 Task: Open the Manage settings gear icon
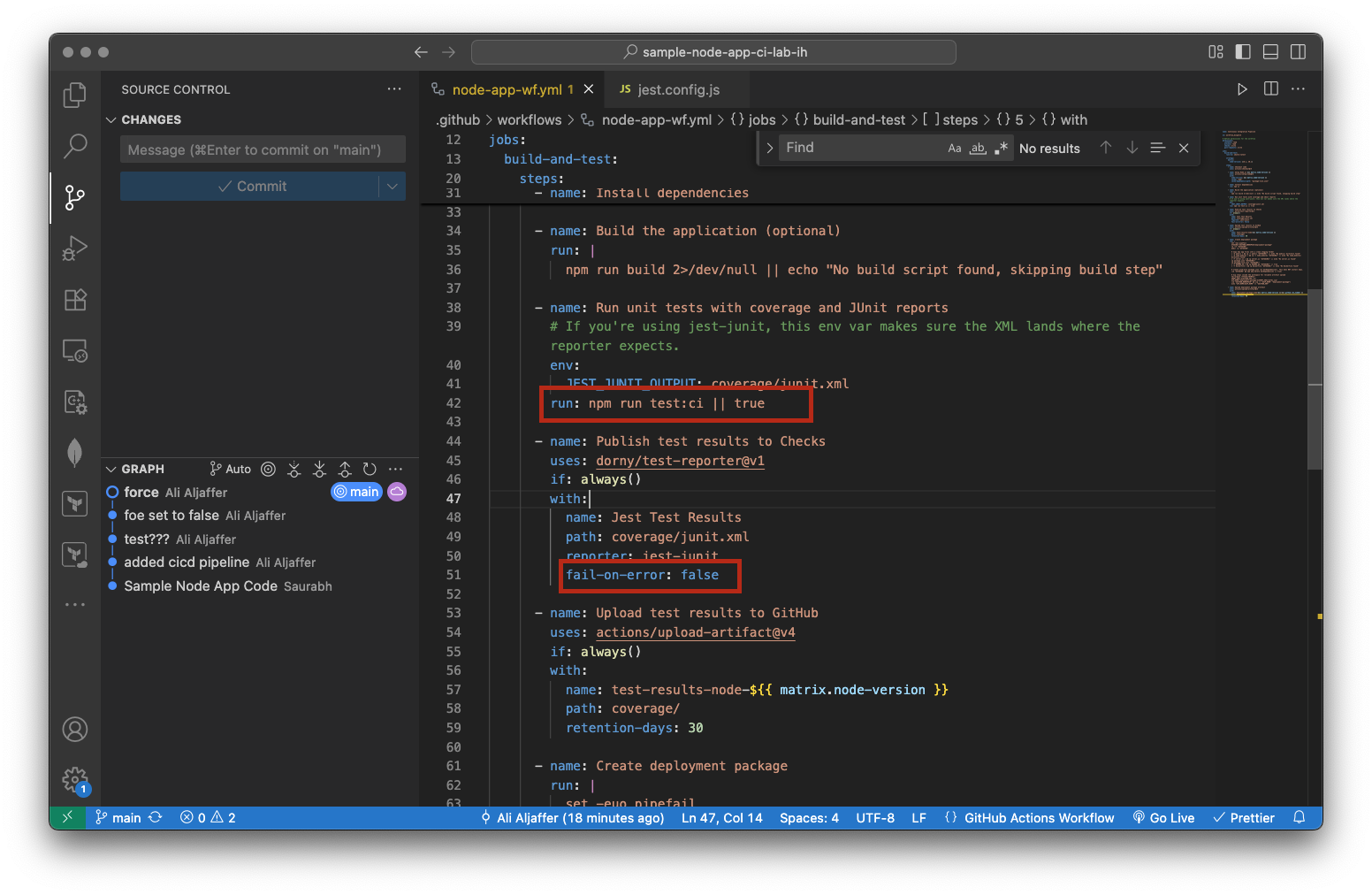click(74, 780)
